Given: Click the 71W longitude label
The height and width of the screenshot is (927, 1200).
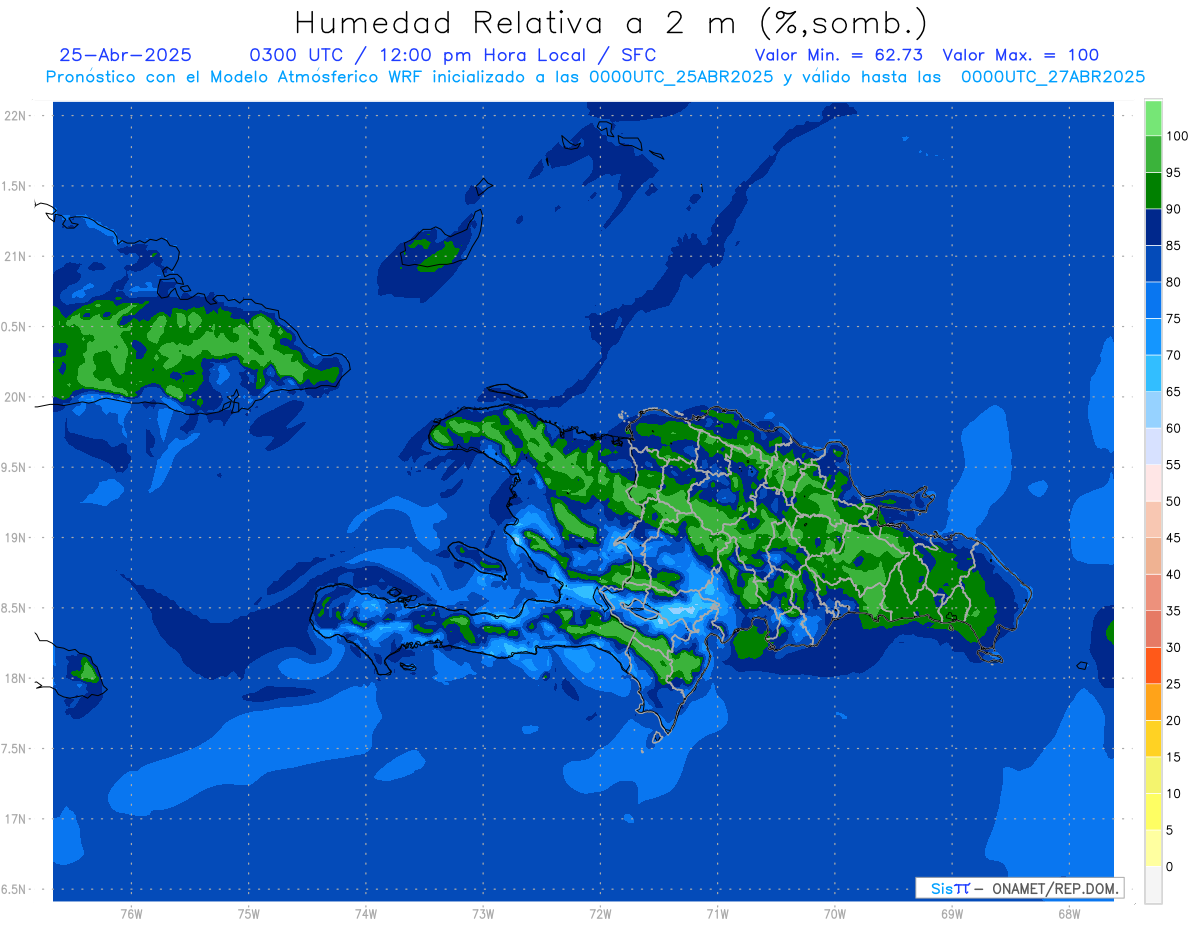Looking at the screenshot, I should (x=717, y=914).
